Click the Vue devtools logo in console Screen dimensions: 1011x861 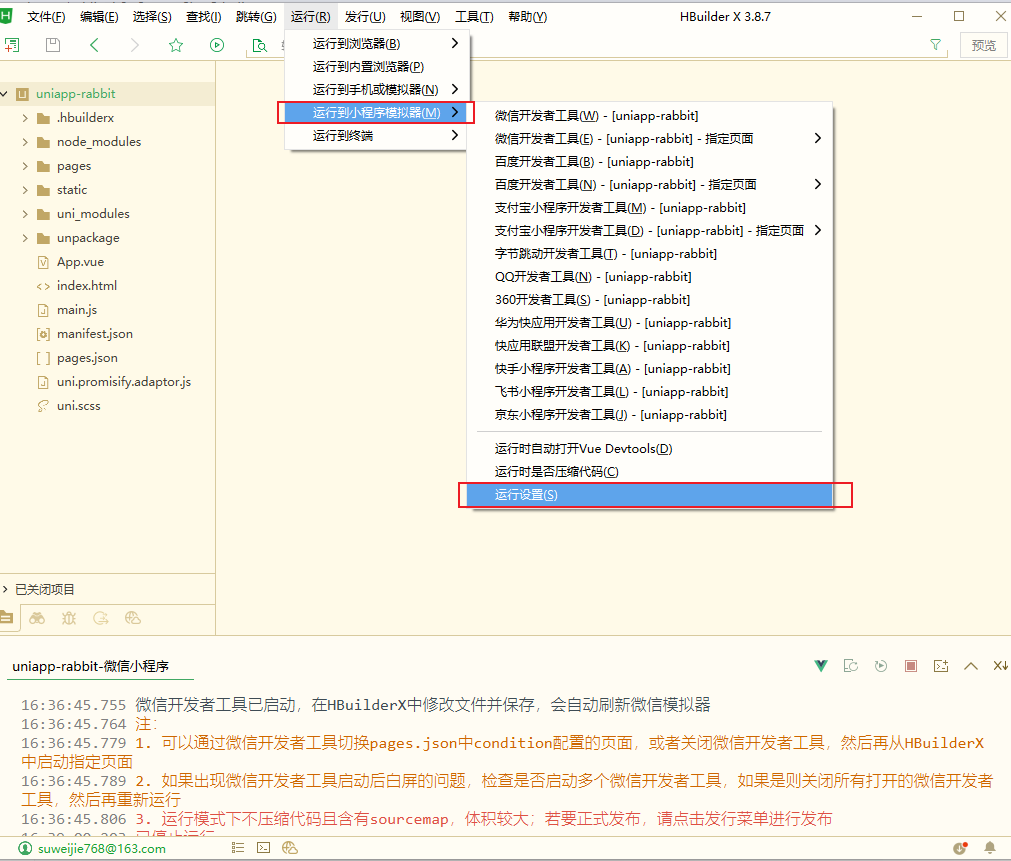821,666
